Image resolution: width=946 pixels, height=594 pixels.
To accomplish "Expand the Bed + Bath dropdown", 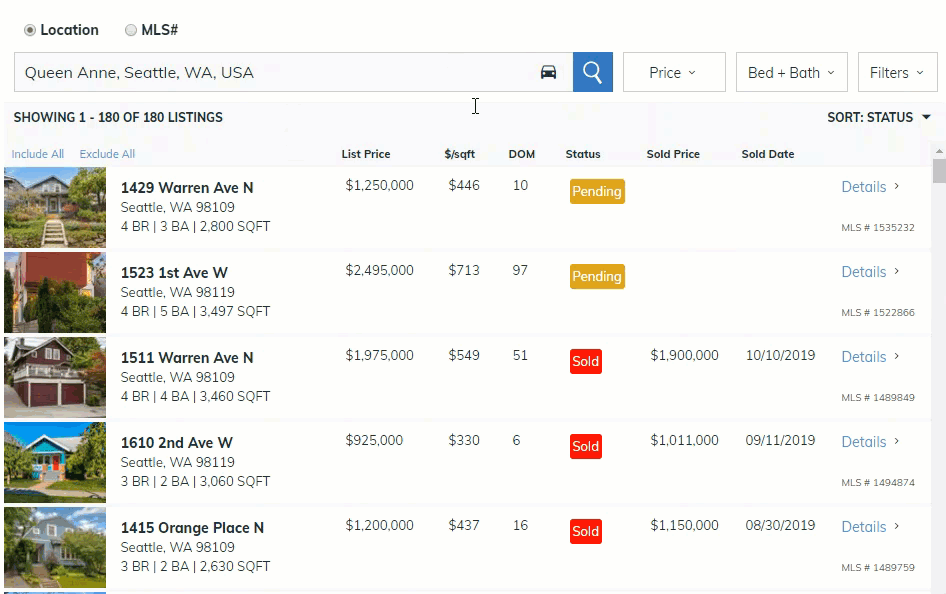I will pyautogui.click(x=791, y=72).
